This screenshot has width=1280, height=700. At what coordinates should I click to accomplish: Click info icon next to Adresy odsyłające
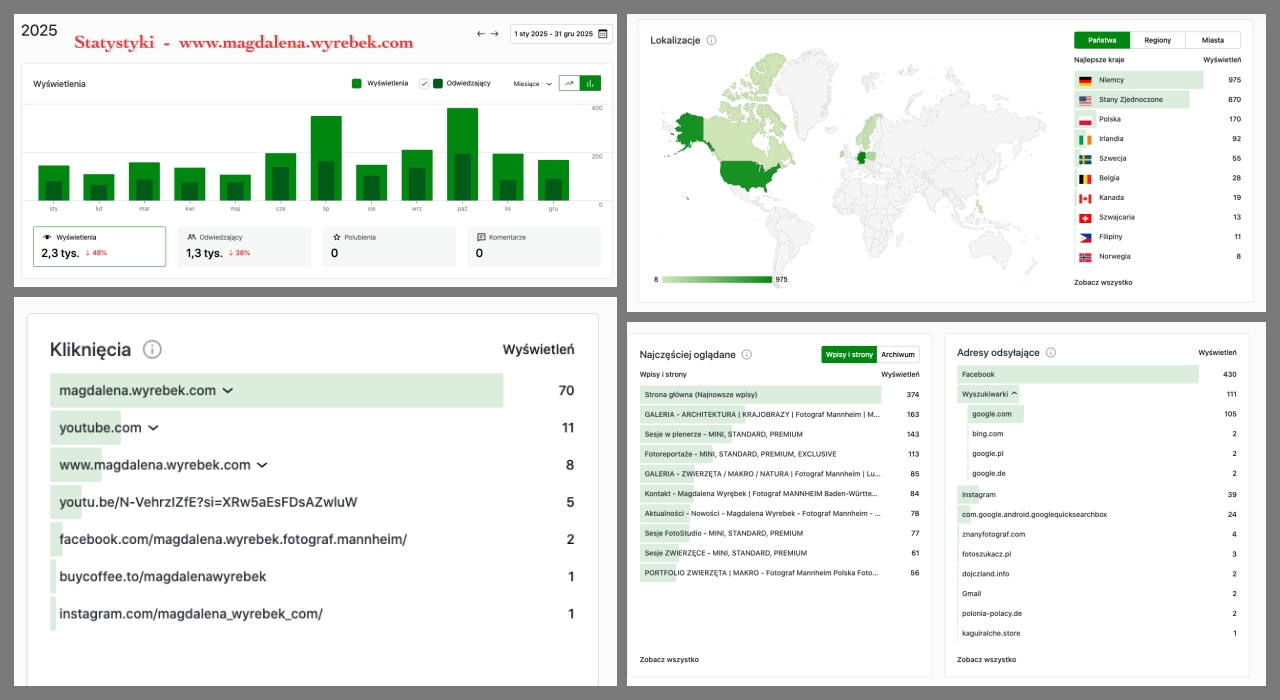tap(1050, 353)
